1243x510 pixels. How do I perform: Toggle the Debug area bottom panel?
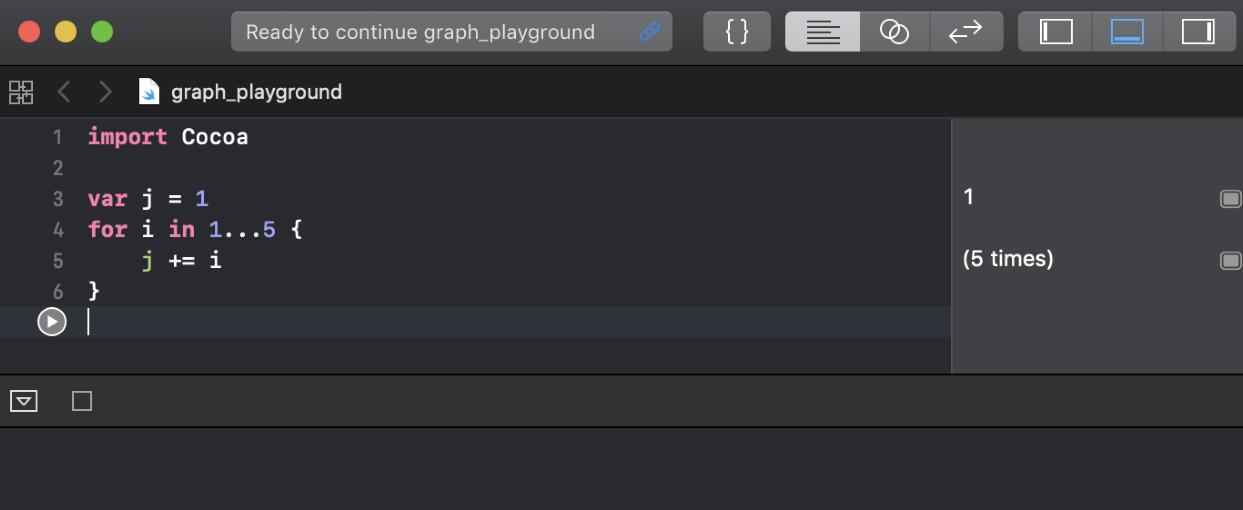(x=1127, y=32)
